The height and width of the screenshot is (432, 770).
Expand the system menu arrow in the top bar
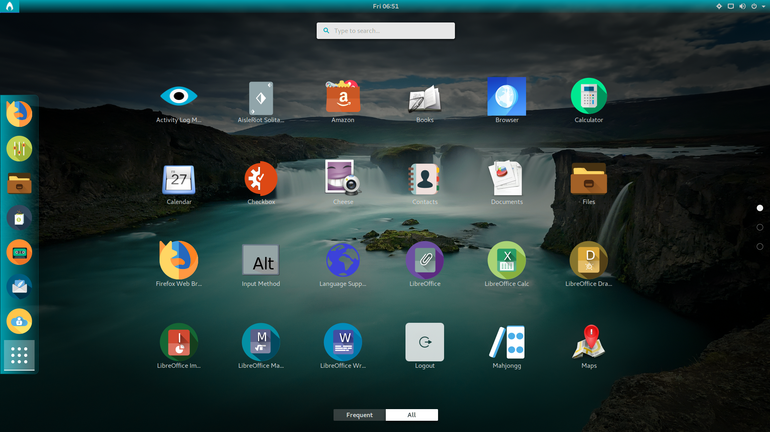[x=764, y=6]
